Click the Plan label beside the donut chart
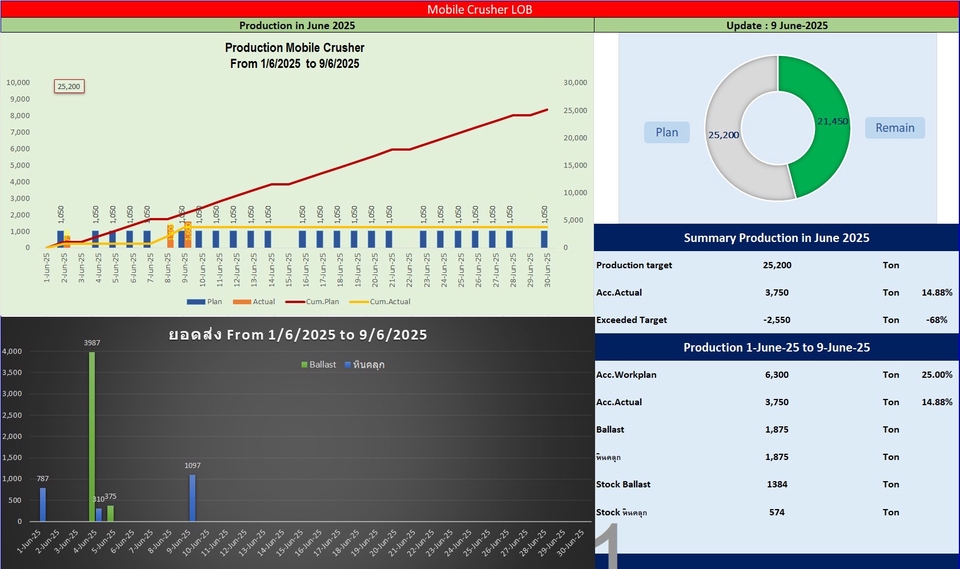The image size is (960, 569). click(x=666, y=132)
